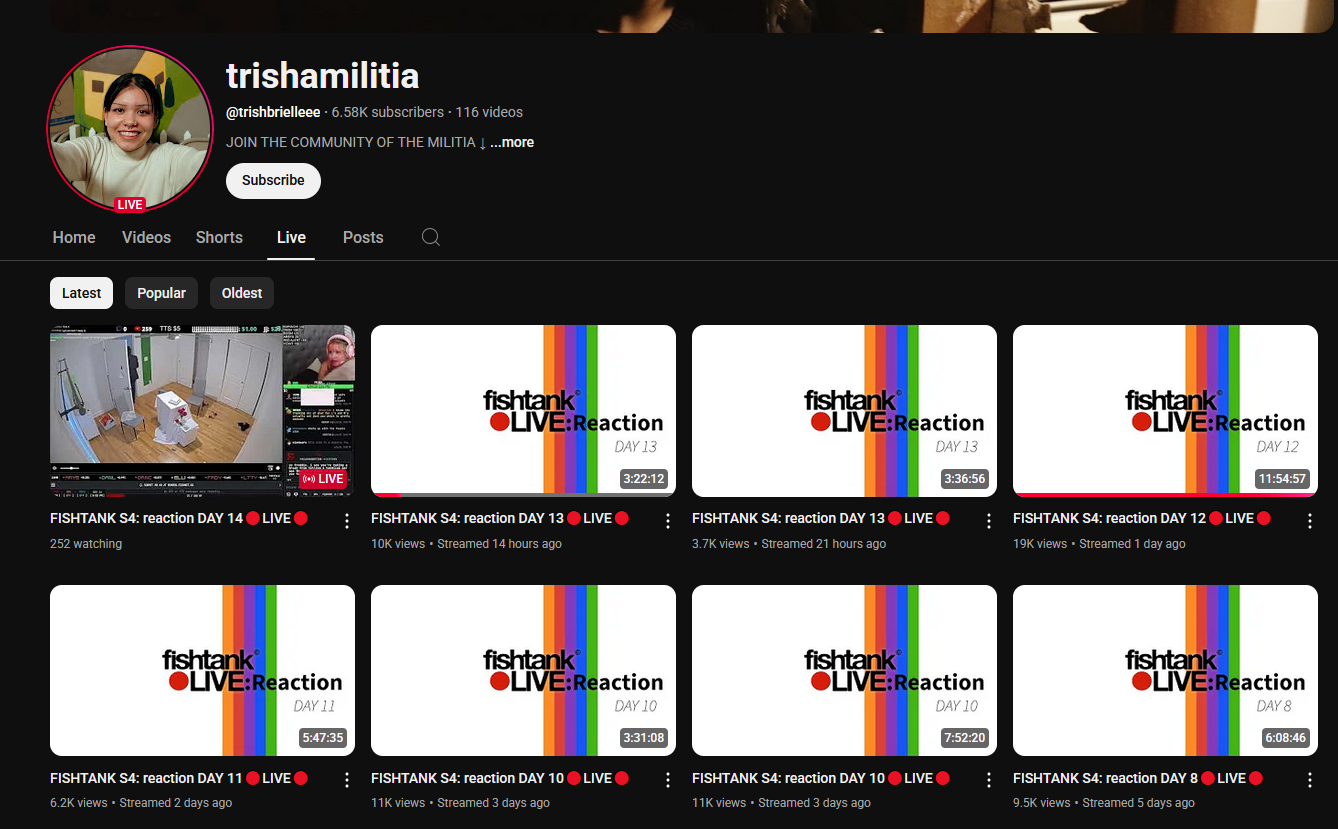Play the DAY 8 thumbnail
The height and width of the screenshot is (829, 1338).
1165,670
